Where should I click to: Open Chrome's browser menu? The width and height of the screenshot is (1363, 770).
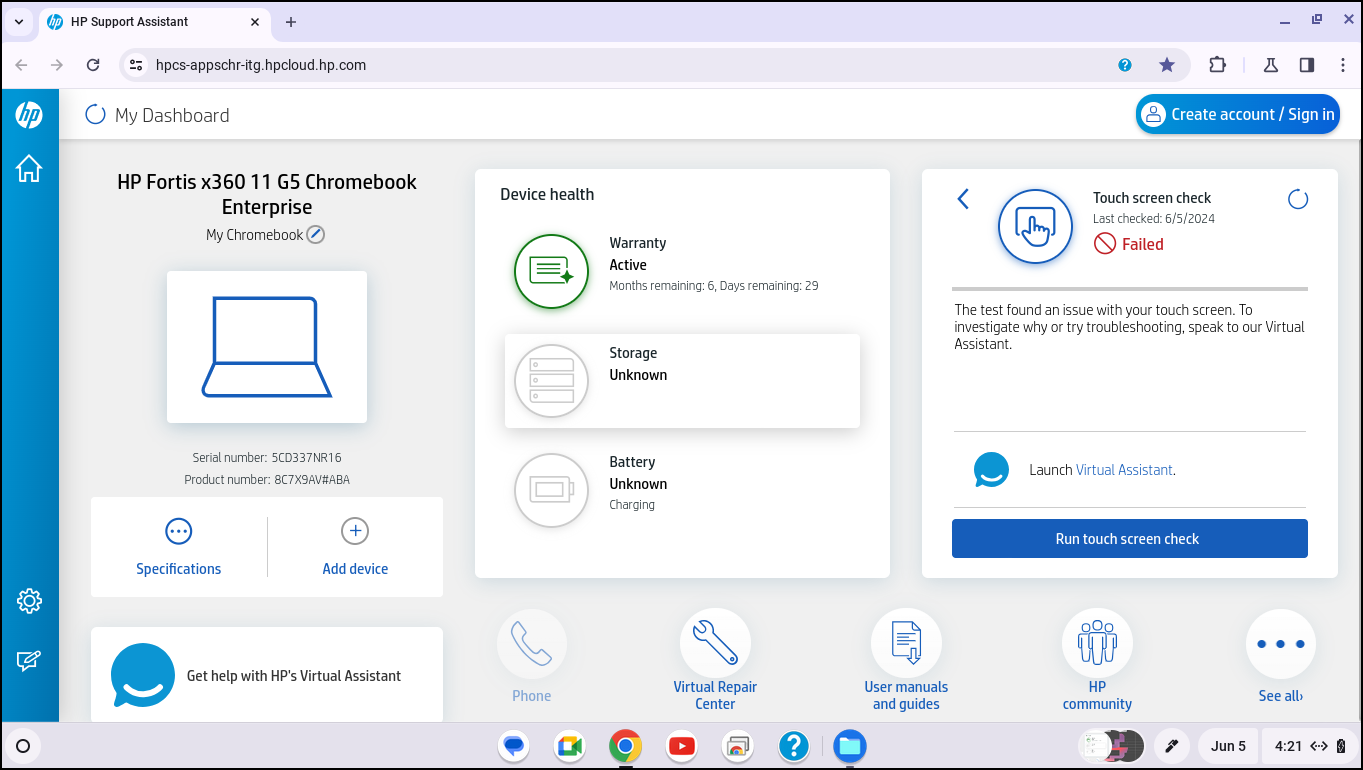(x=1343, y=64)
